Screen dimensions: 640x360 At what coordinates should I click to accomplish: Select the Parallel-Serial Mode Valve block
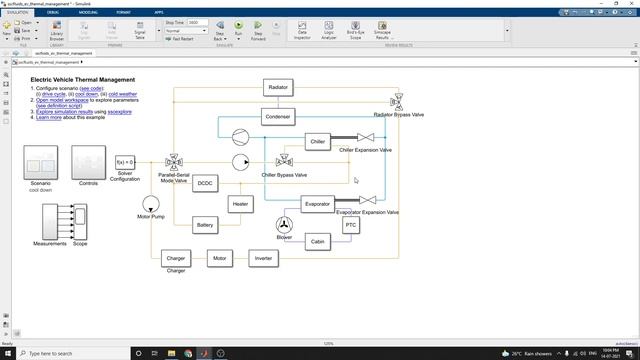174,162
